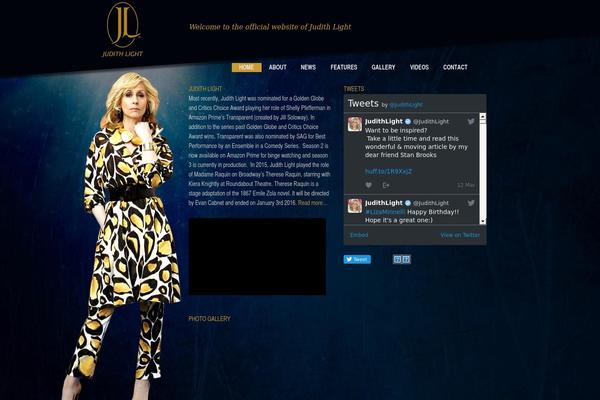This screenshot has height=400, width=600.
Task: Go to the ABOUT page
Action: pos(278,67)
